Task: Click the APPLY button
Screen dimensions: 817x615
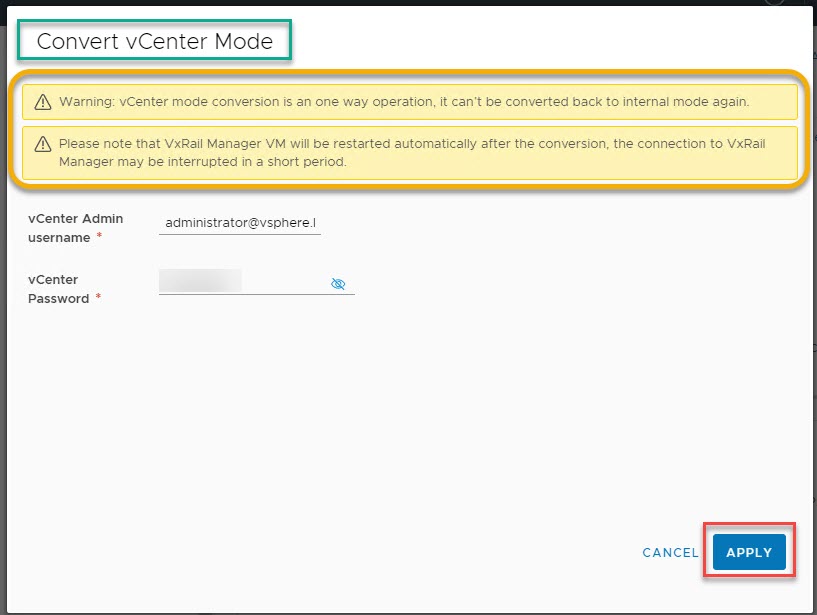Action: click(749, 552)
